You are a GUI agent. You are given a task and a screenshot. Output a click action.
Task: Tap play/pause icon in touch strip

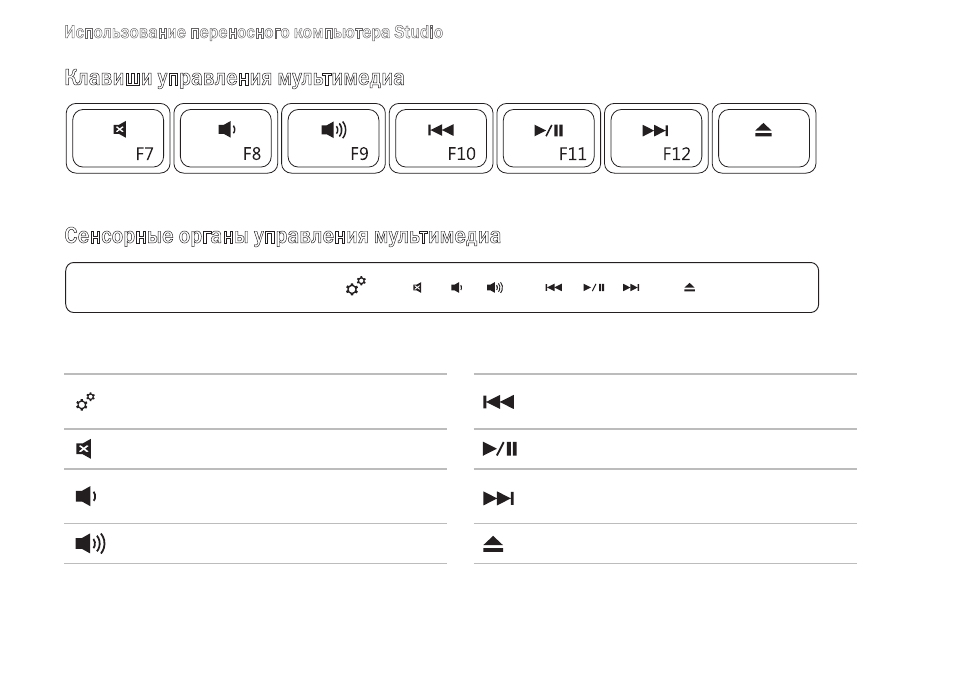pyautogui.click(x=594, y=288)
